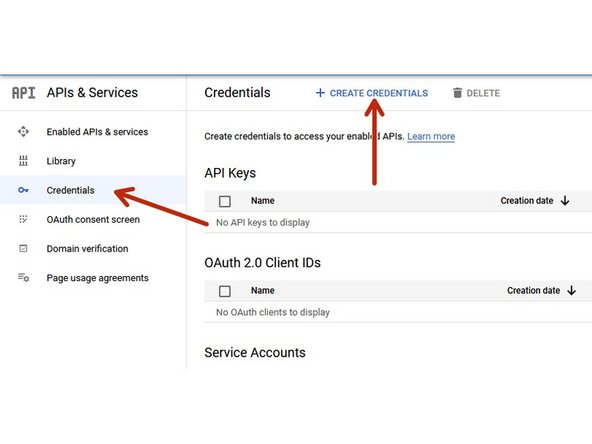This screenshot has width=592, height=444.
Task: Click the Credentials page heading
Action: 237,92
